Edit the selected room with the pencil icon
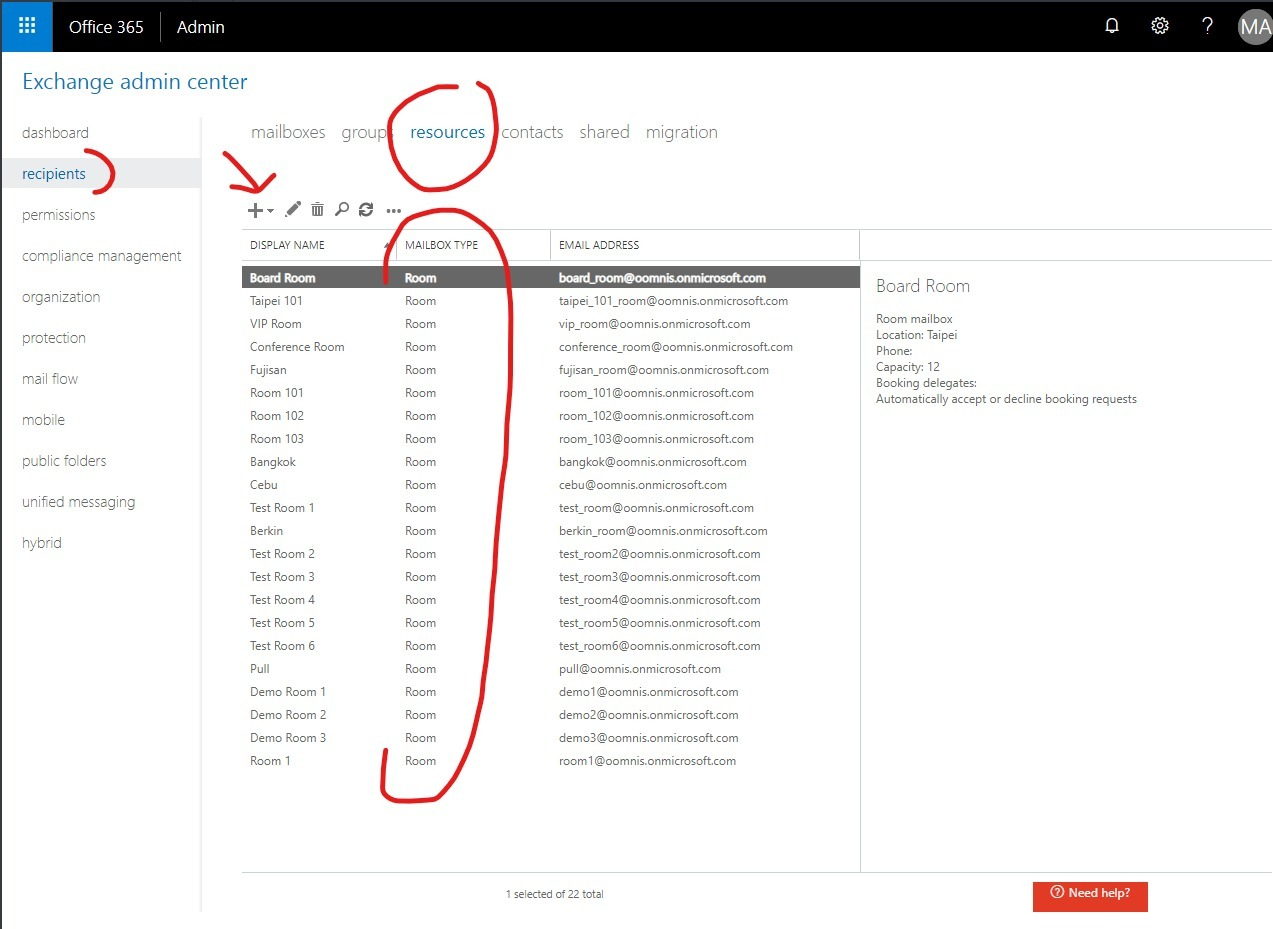Screen dimensions: 1273x929 pyautogui.click(x=293, y=210)
